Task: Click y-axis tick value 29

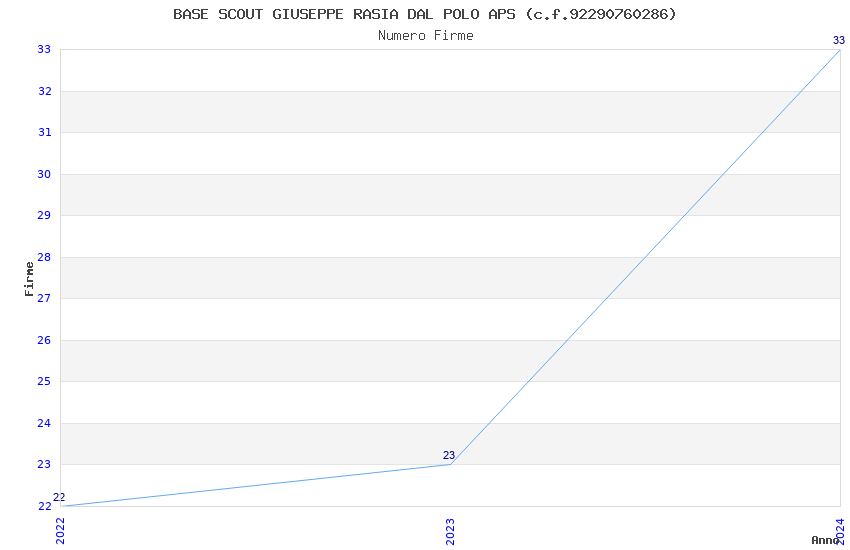Action: click(44, 215)
